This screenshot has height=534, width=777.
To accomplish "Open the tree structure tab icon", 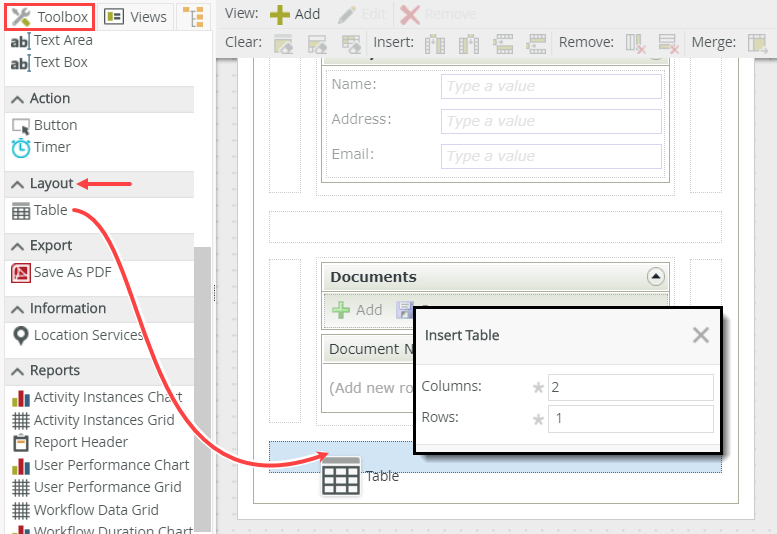I will pyautogui.click(x=193, y=17).
